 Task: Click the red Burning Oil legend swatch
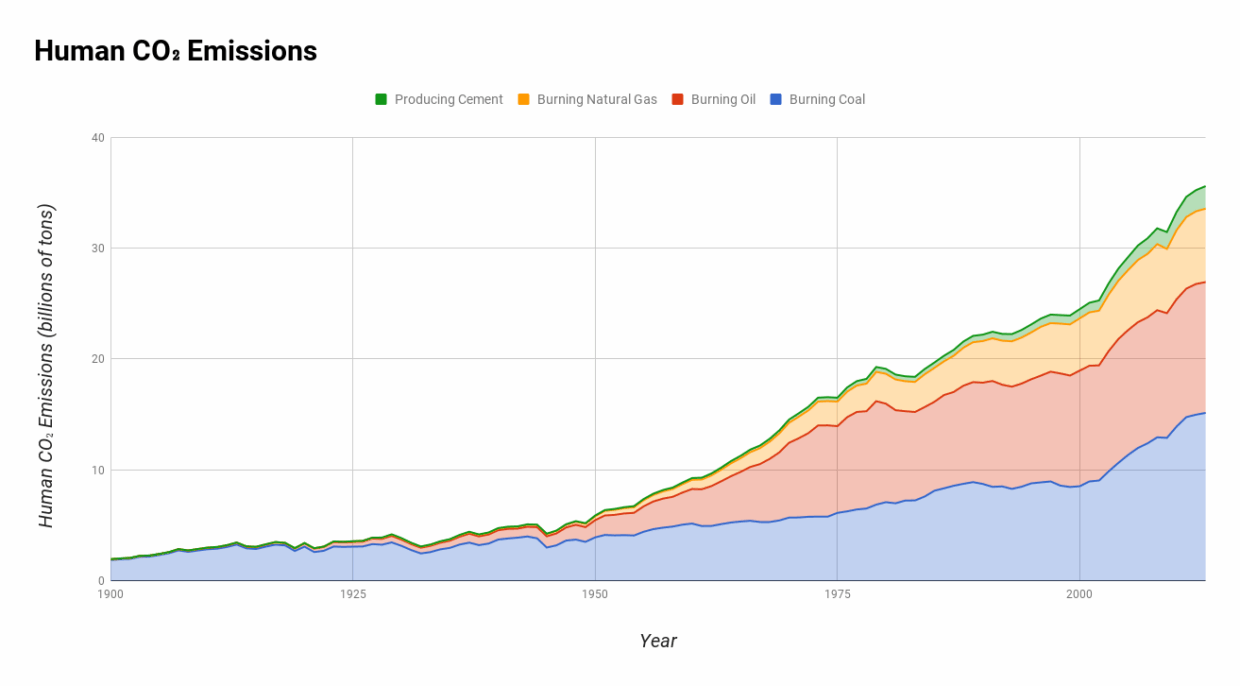coord(677,99)
